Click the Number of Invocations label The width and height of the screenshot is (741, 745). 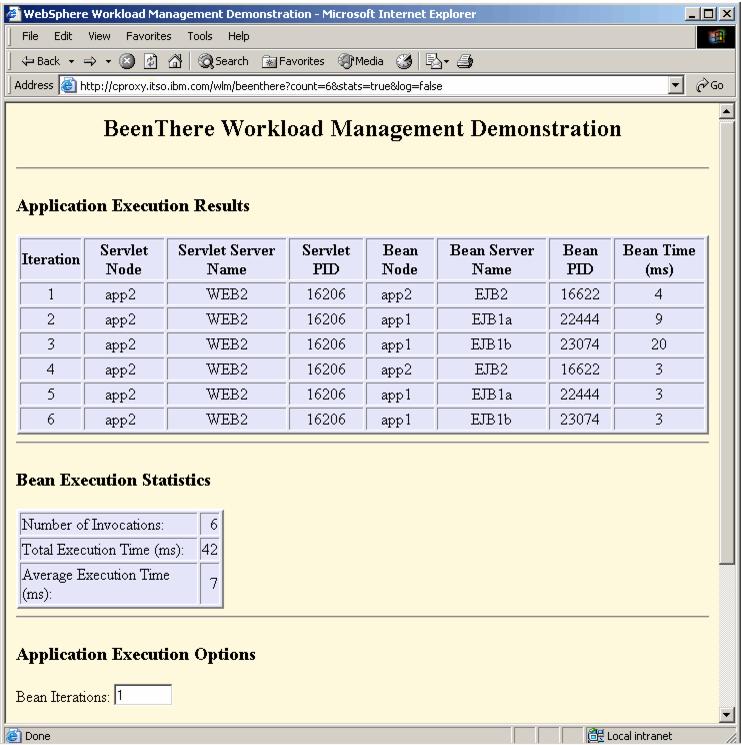tap(93, 525)
